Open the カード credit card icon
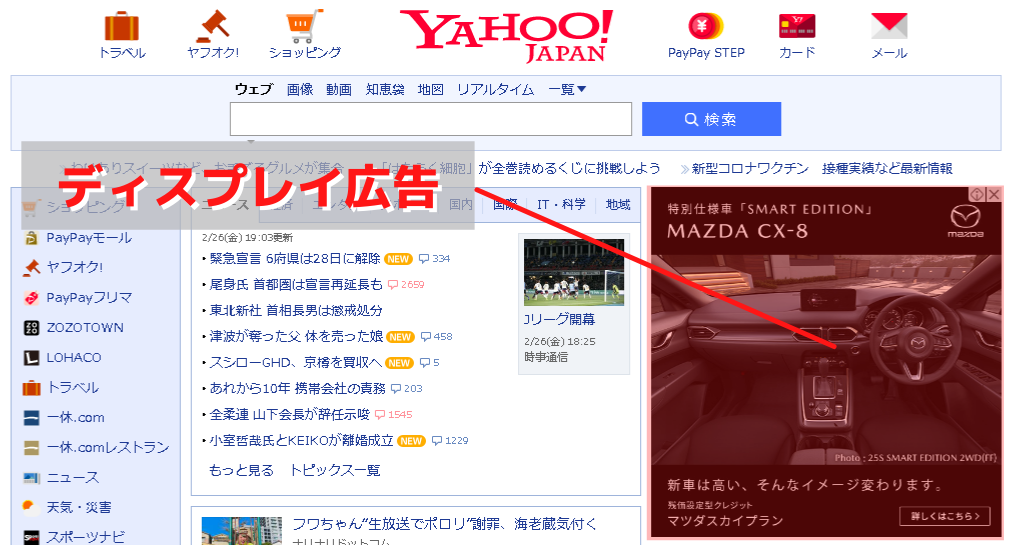This screenshot has width=1013, height=545. (x=797, y=26)
